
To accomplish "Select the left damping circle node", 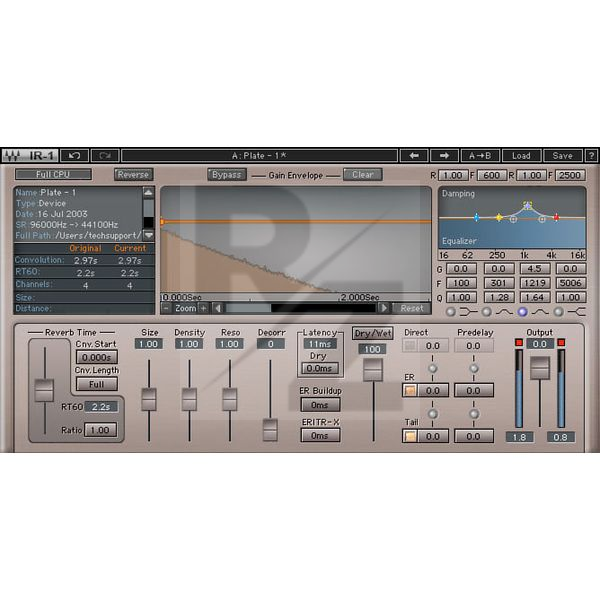I will coord(514,219).
